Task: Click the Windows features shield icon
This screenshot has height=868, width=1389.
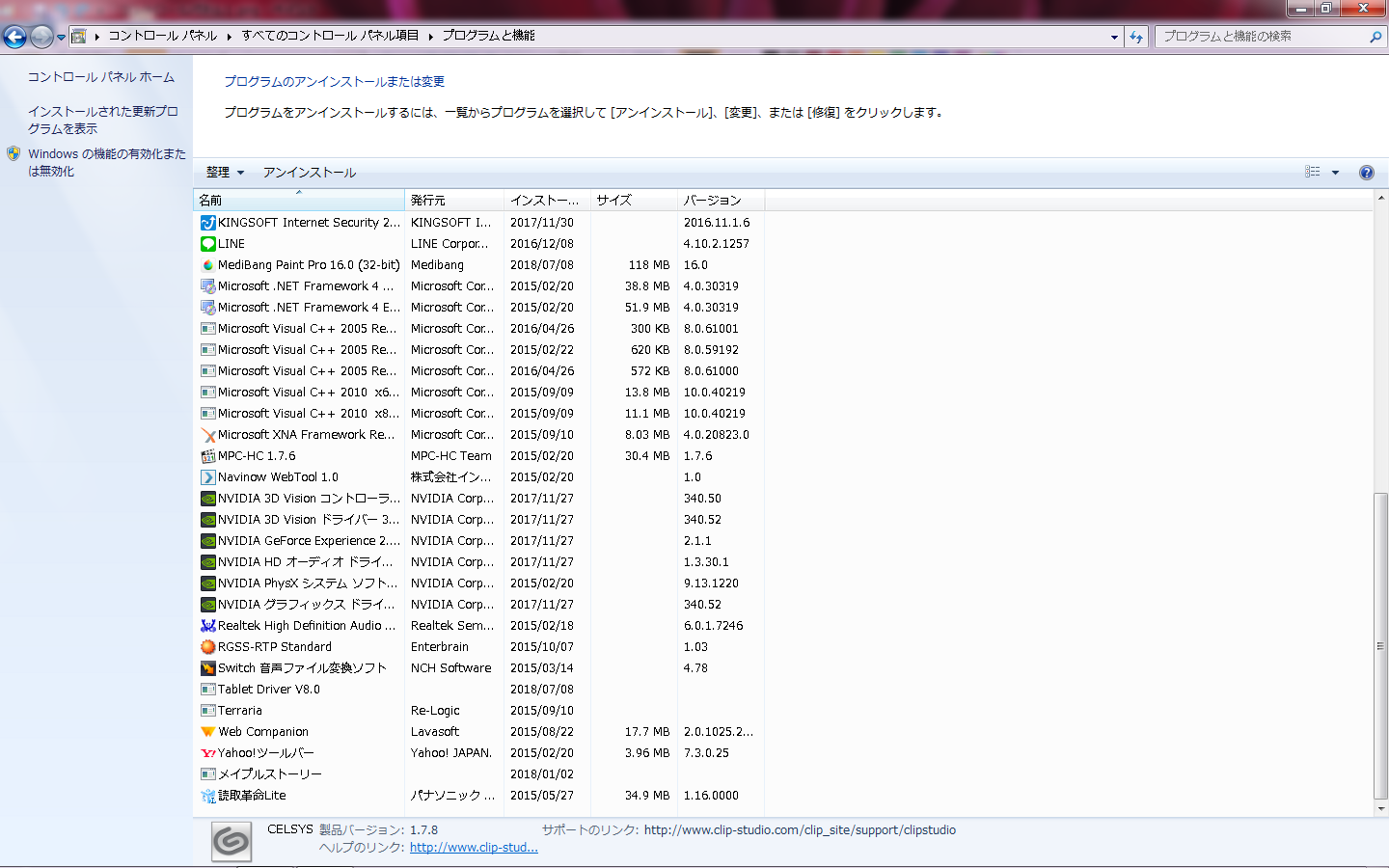Action: point(14,153)
